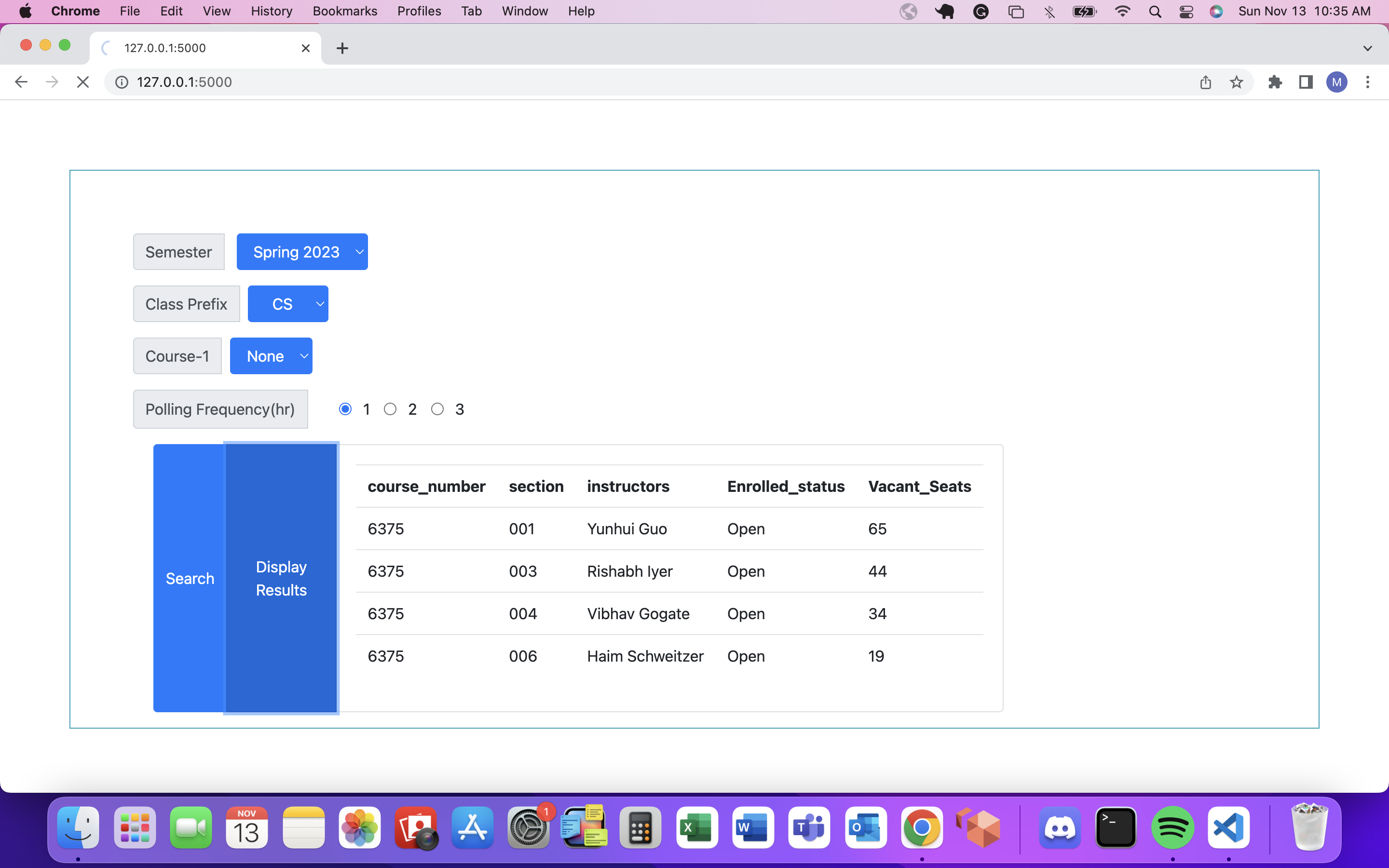Open the Bookmarks menu
1389x868 pixels.
pos(344,11)
